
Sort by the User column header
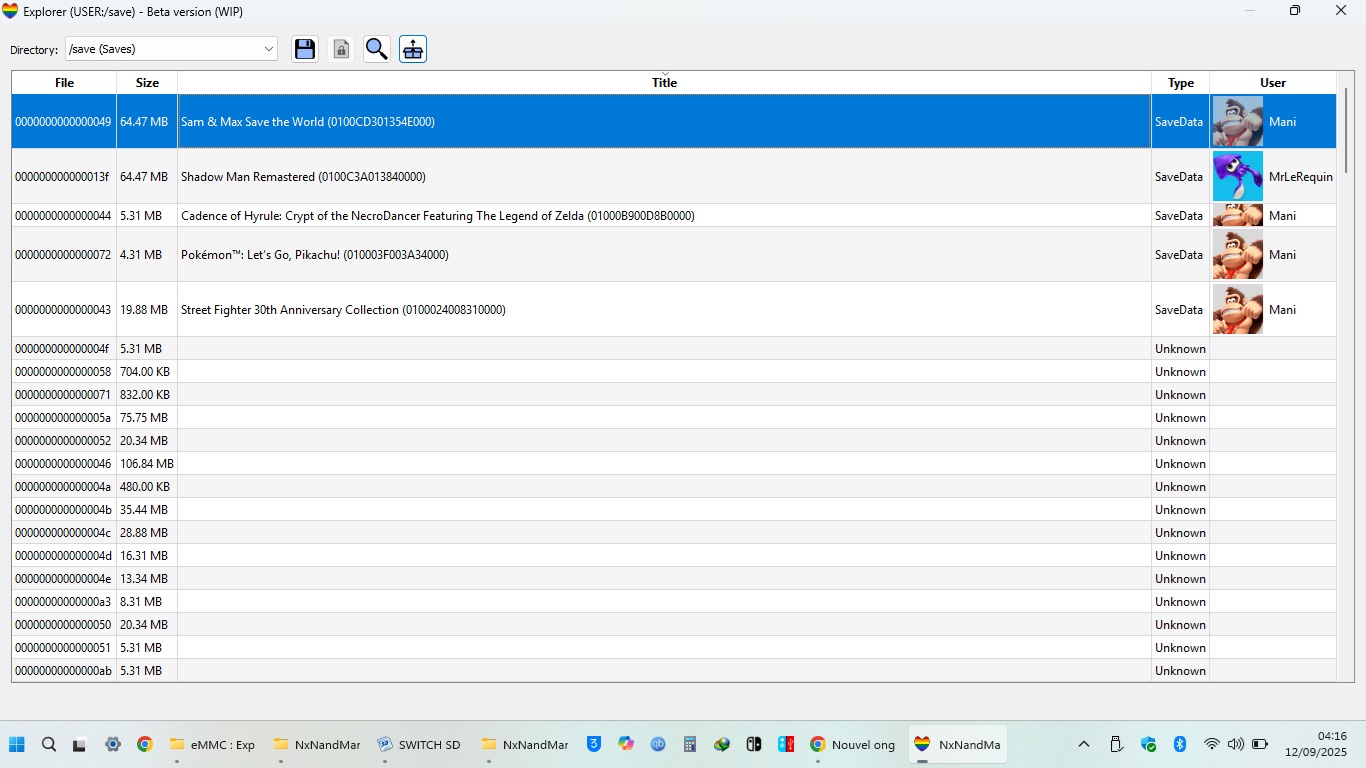tap(1273, 83)
